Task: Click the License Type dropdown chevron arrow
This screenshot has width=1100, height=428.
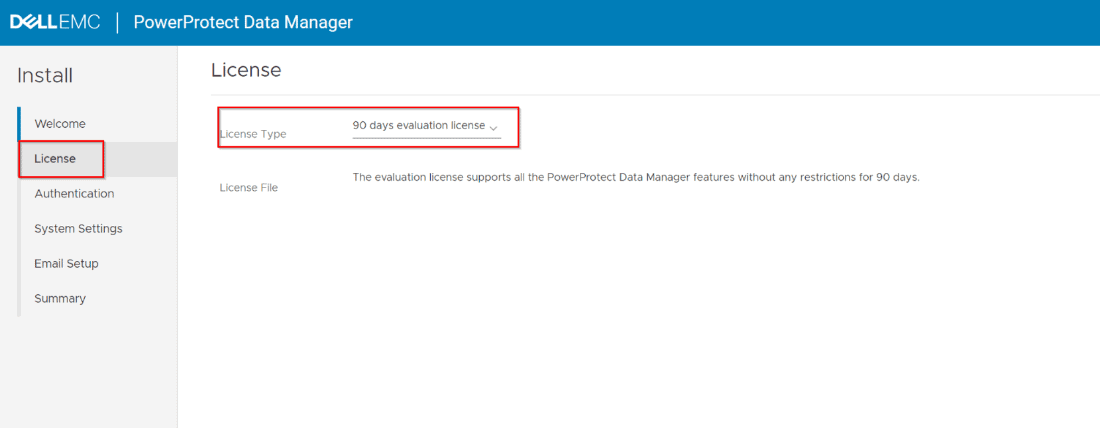Action: click(493, 128)
